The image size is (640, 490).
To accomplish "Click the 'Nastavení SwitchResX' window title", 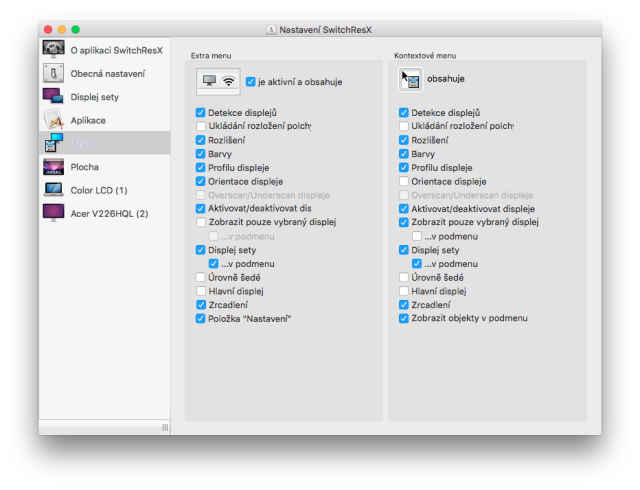I will [x=325, y=30].
